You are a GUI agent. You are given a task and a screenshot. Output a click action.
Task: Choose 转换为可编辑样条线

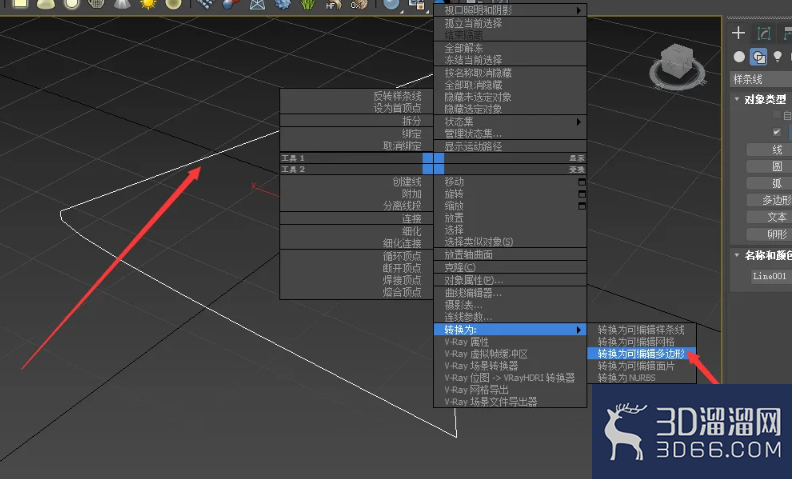click(641, 329)
